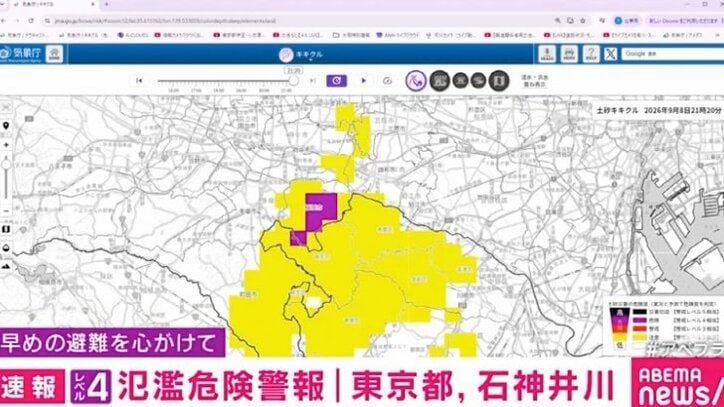Screen dimensions: 724x407
Task: Click the map pin location icon
Action: [x=6, y=126]
